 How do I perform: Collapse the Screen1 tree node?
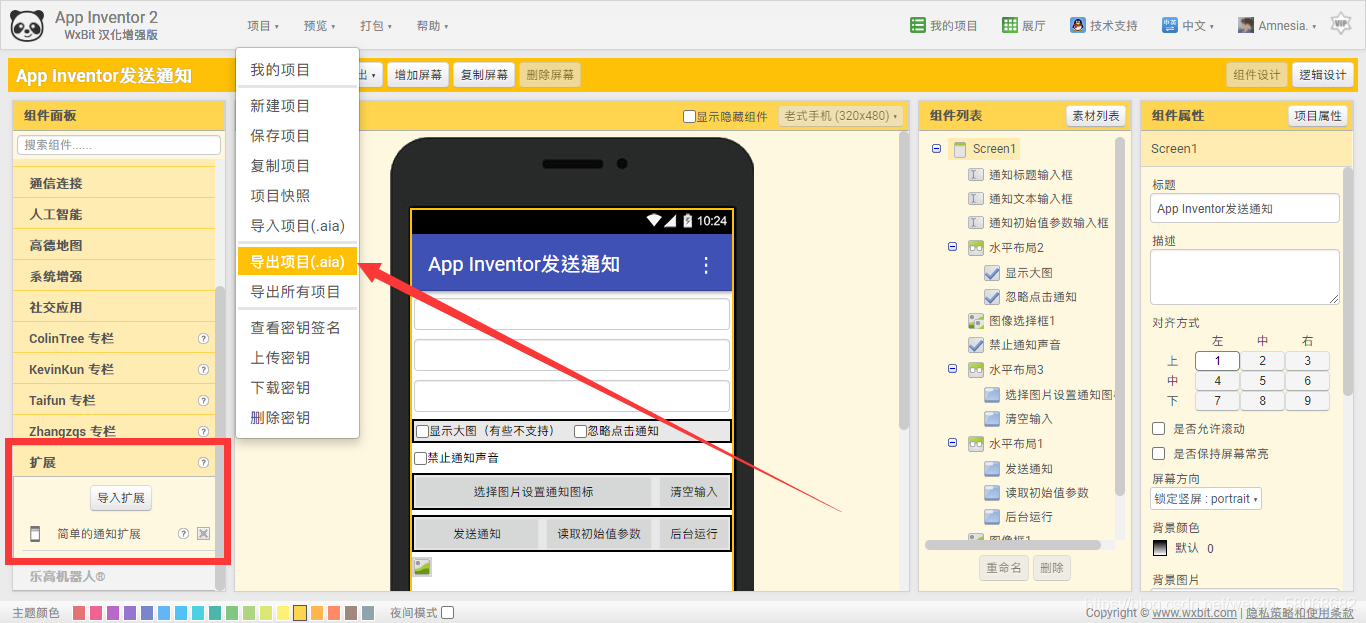pyautogui.click(x=936, y=149)
